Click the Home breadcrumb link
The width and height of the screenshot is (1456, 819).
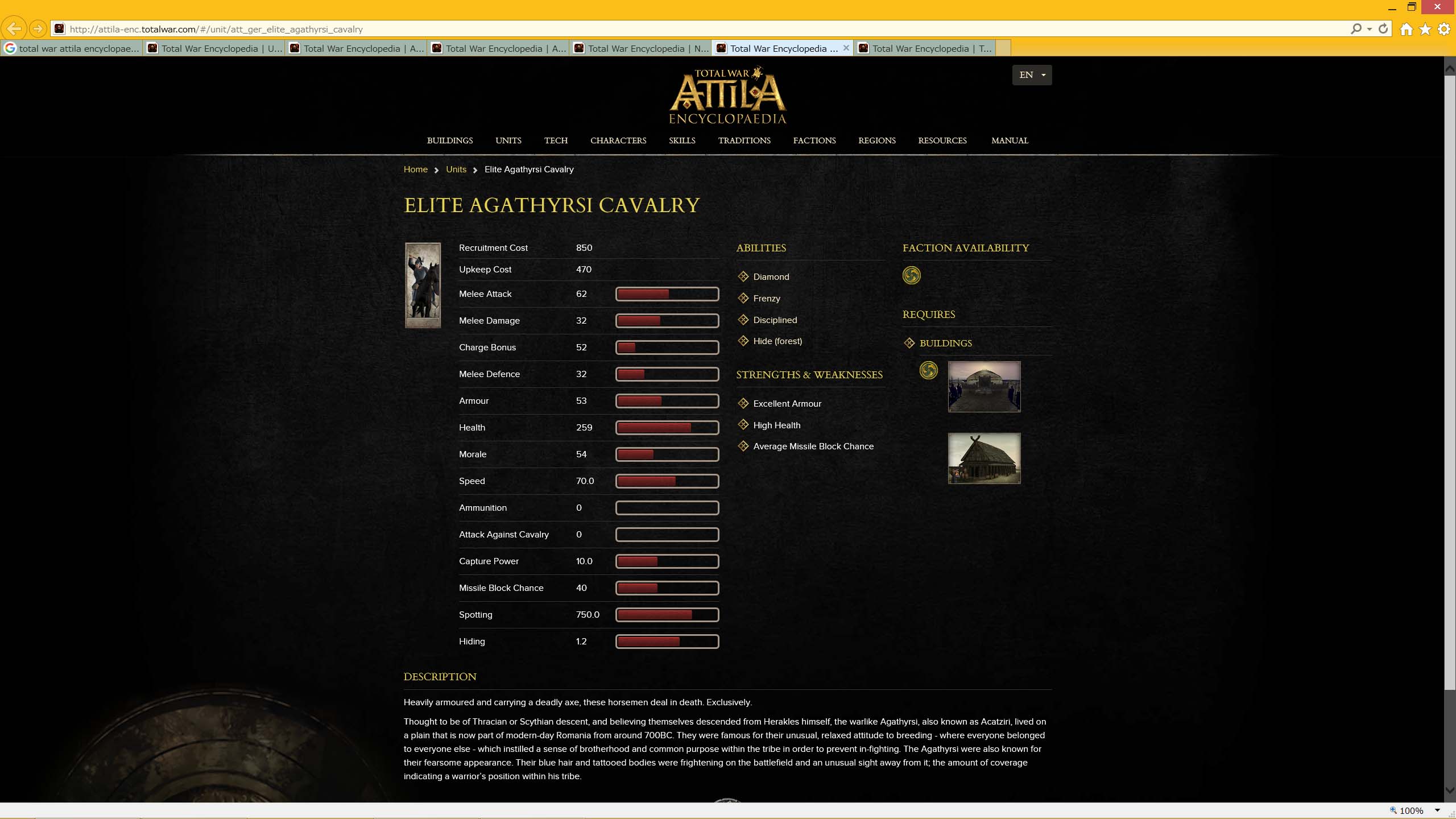click(x=415, y=169)
